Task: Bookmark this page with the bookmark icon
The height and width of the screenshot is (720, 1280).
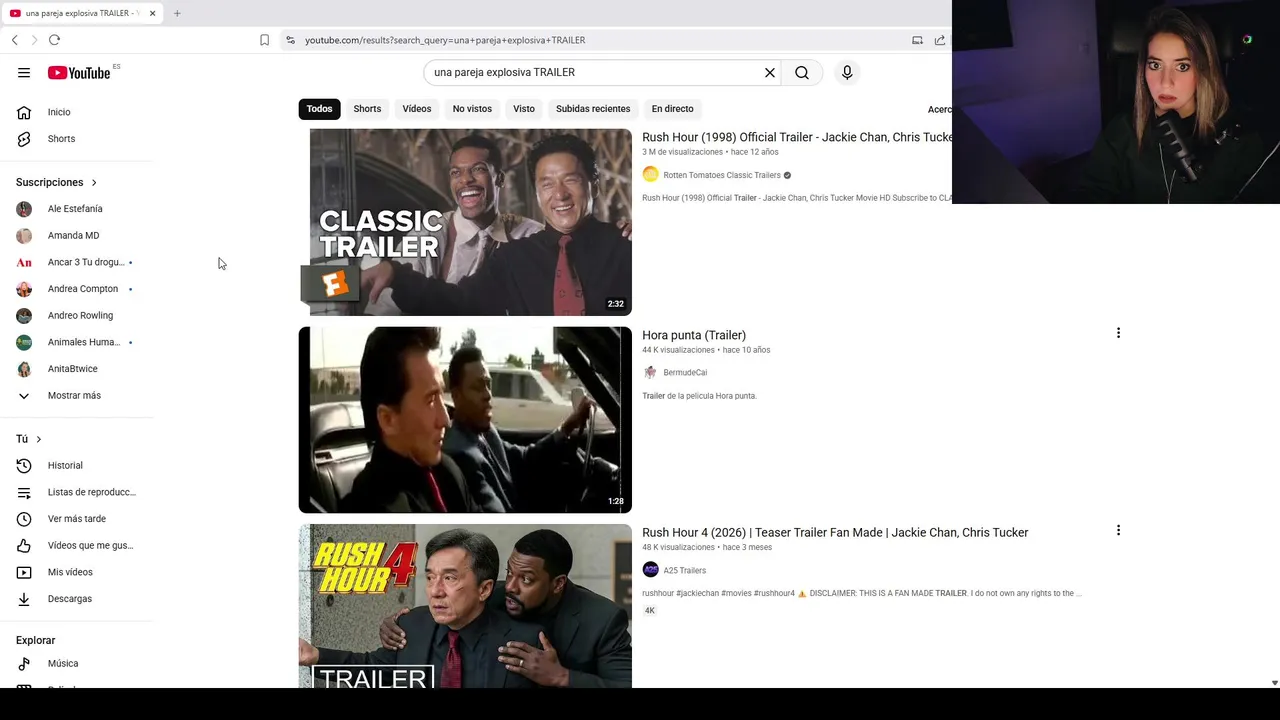Action: pyautogui.click(x=264, y=40)
